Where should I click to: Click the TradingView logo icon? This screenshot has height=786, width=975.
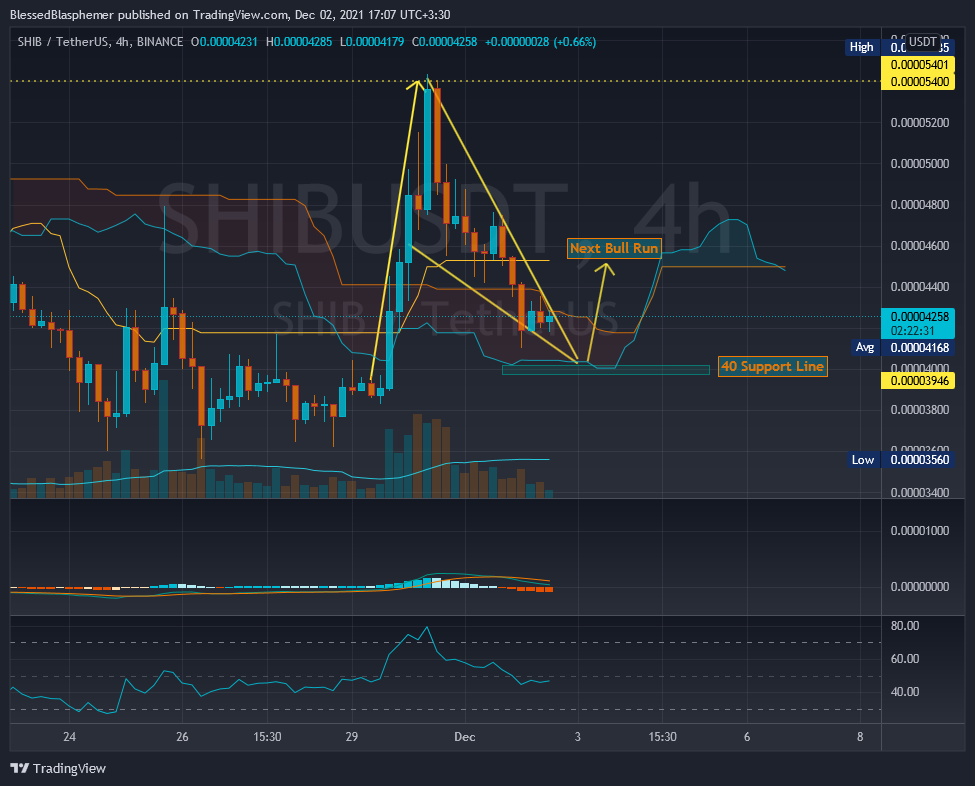click(x=20, y=768)
